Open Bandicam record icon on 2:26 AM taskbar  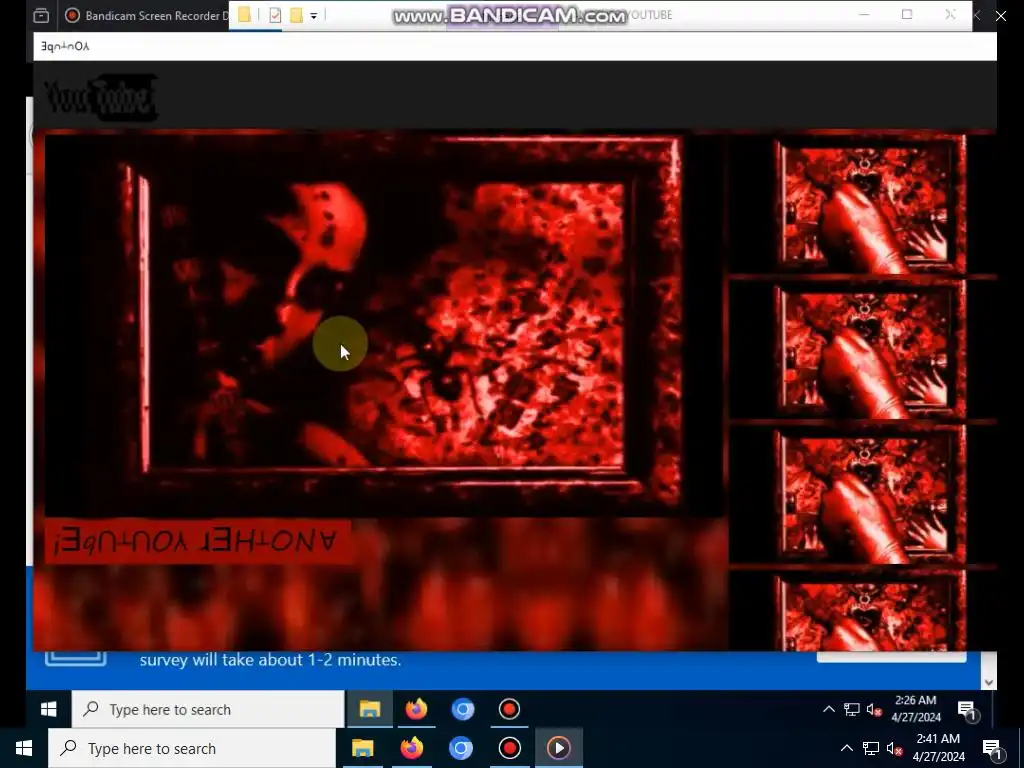(x=509, y=709)
